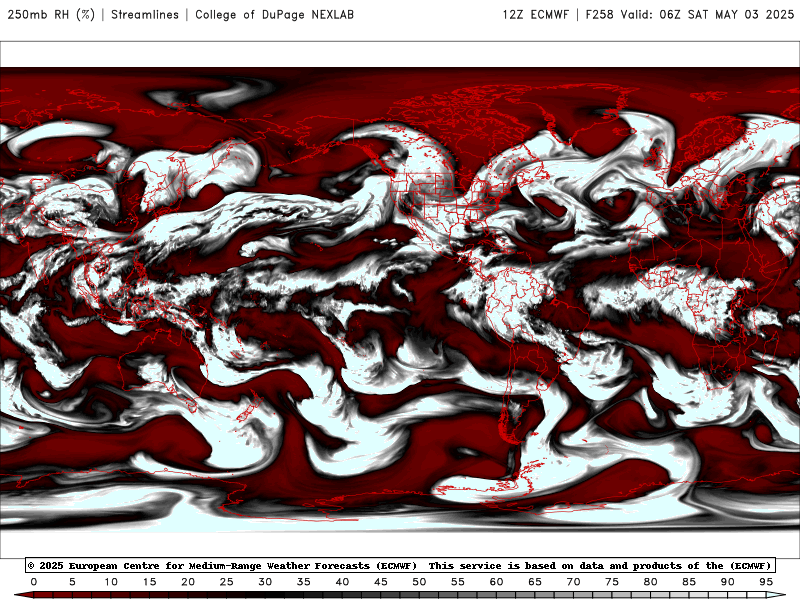Click the "40" value on color scale

click(x=342, y=582)
